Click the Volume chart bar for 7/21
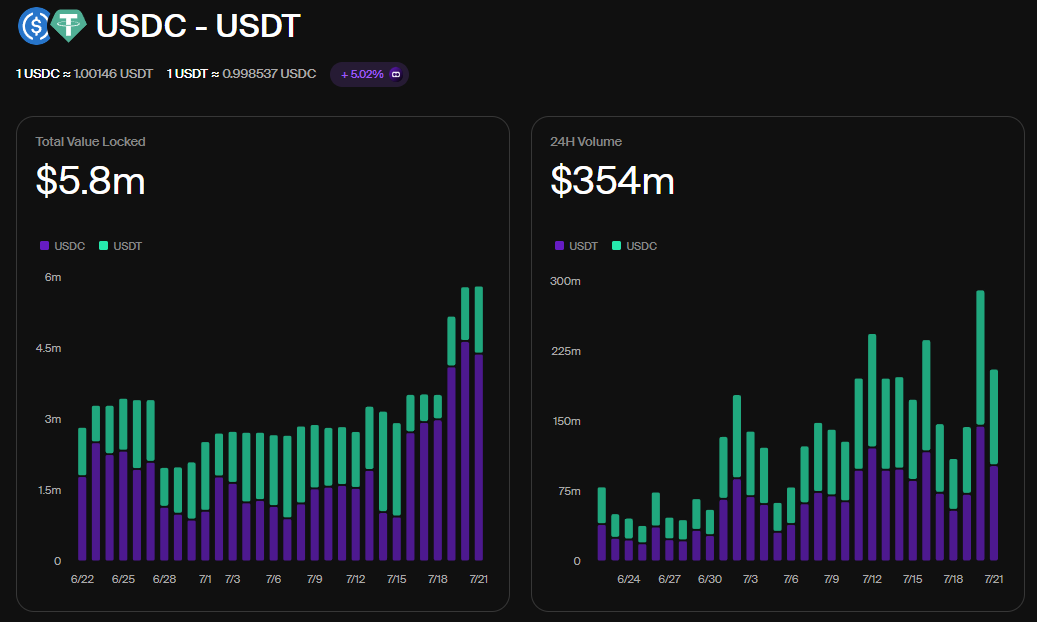Image resolution: width=1037 pixels, height=622 pixels. point(994,465)
